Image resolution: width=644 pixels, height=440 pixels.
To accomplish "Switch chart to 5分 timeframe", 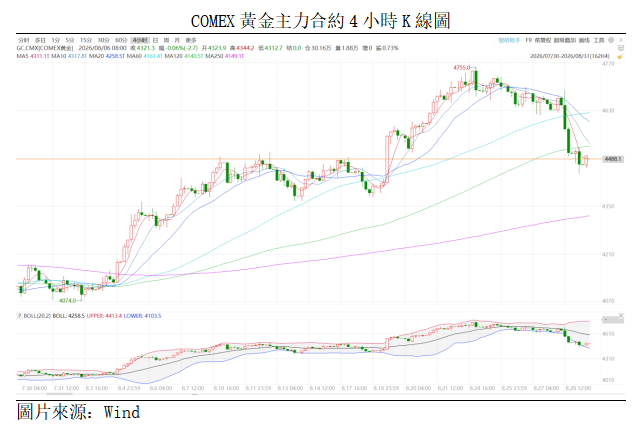I will 70,40.
